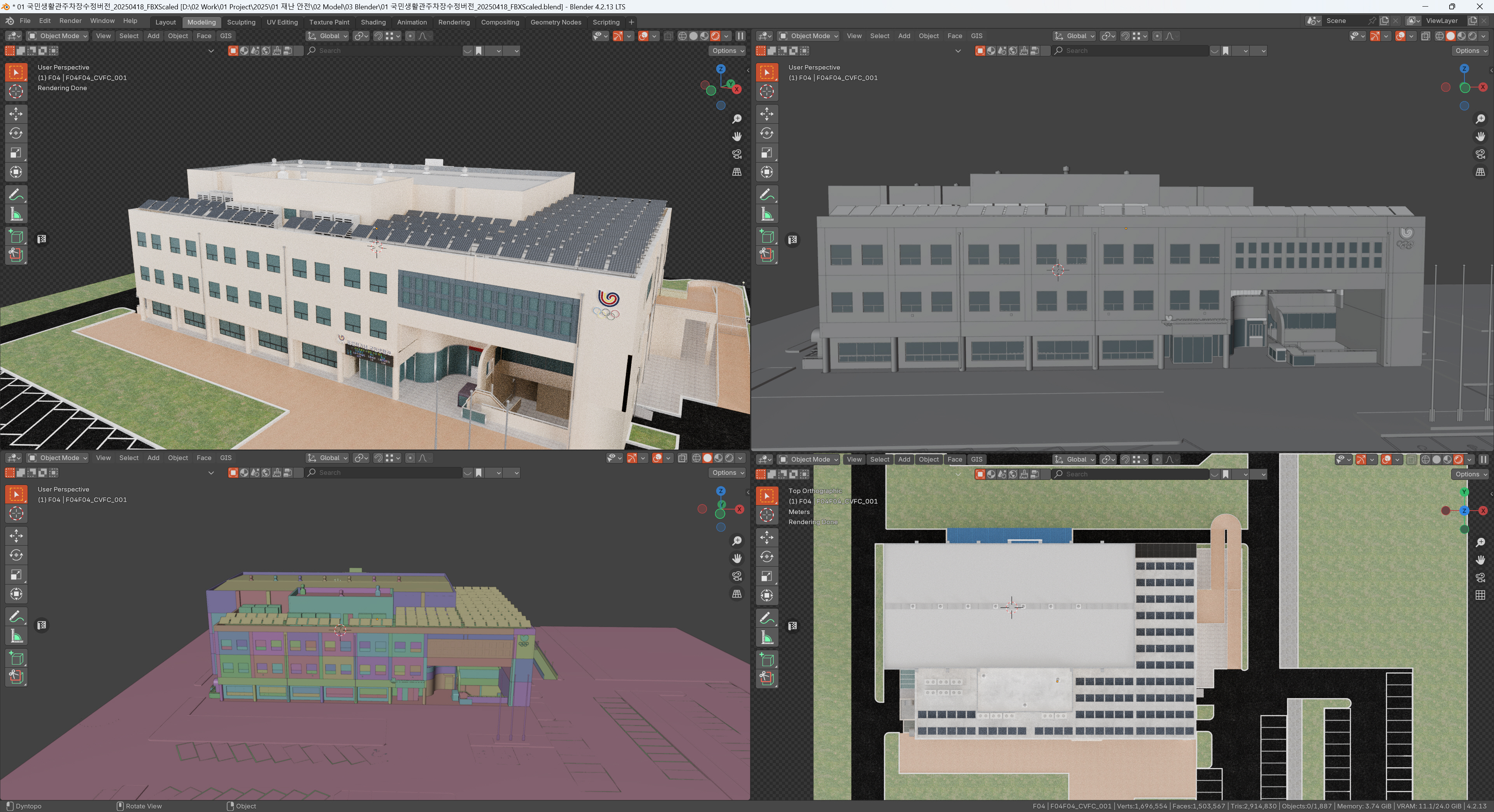
Task: Open Object Mode dropdown in top-left viewport
Action: click(58, 36)
